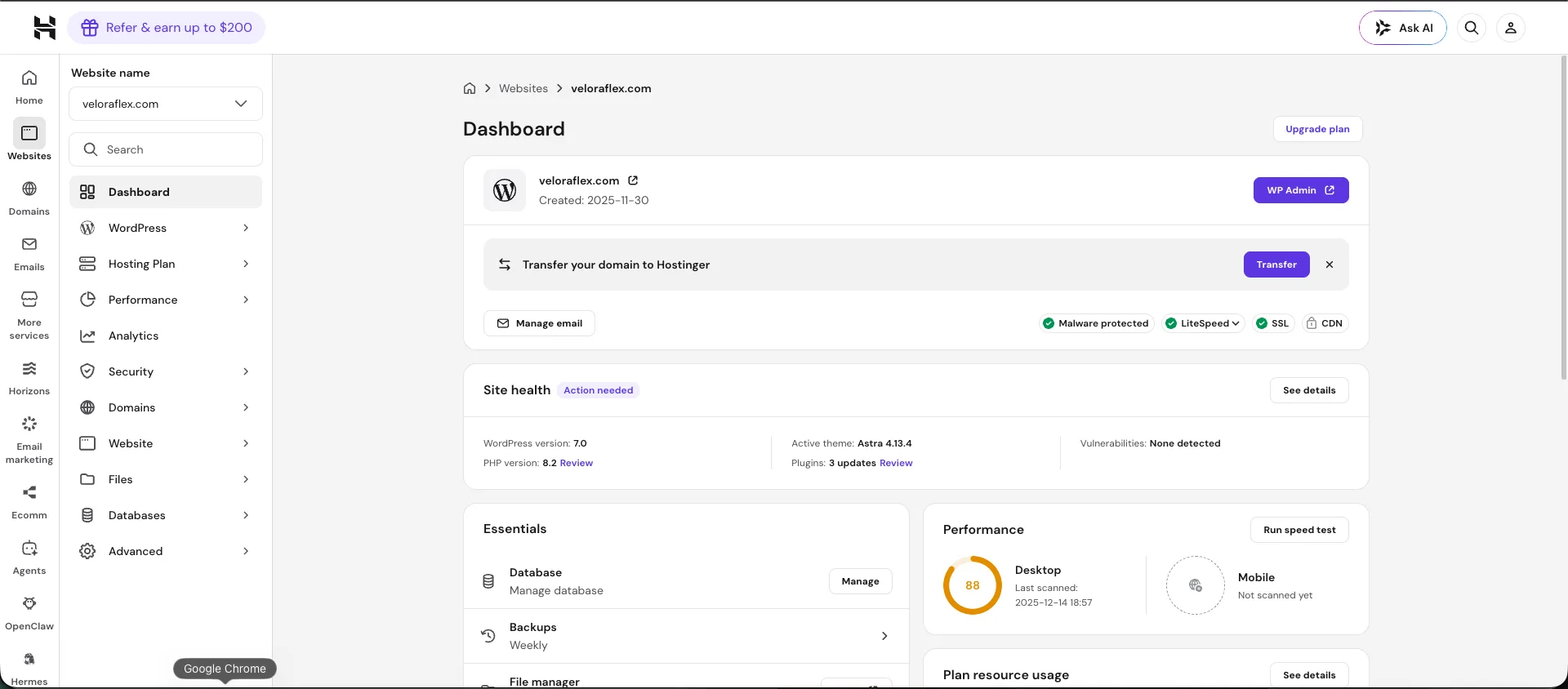Screen dimensions: 1568x689
Task: Open the Website name dropdown veloraflex.com
Action: click(x=166, y=104)
